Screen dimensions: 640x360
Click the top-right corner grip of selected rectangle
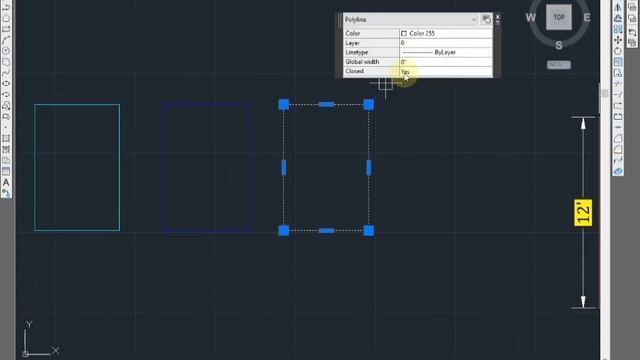(369, 104)
